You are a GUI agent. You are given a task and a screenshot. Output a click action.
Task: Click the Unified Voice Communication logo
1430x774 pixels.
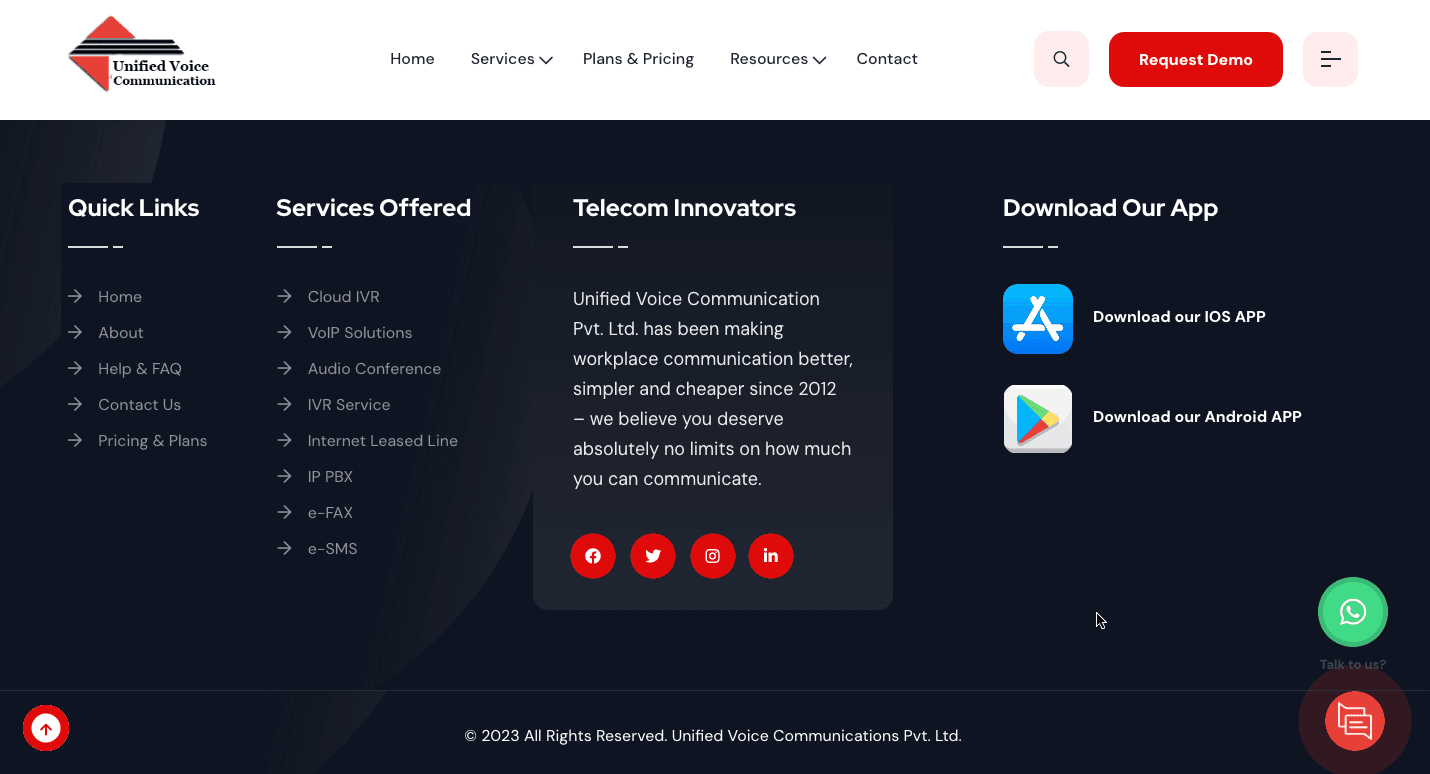pyautogui.click(x=141, y=54)
